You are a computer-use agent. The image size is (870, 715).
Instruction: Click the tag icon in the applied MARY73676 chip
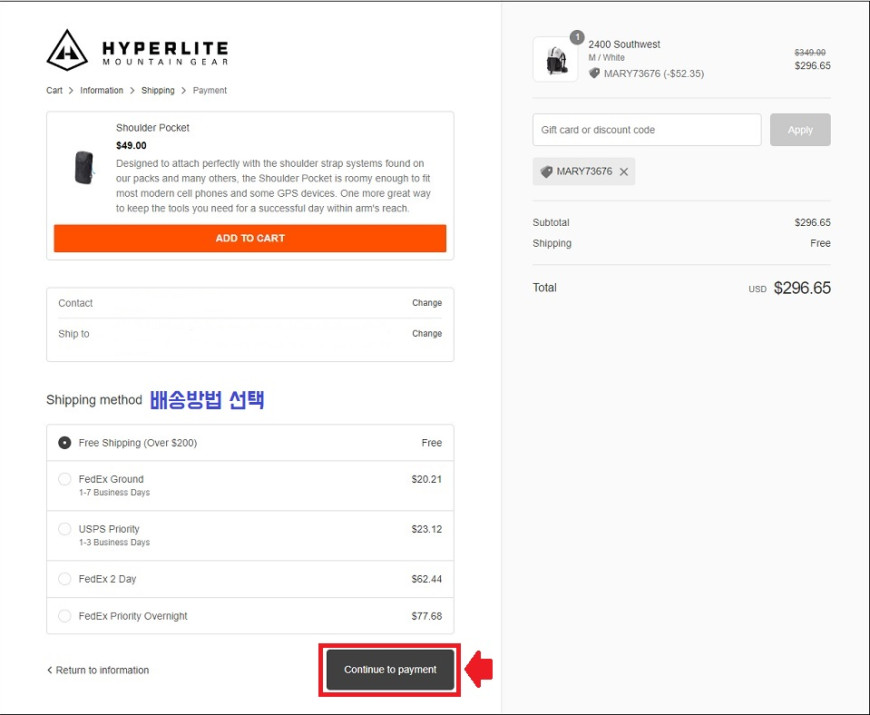pyautogui.click(x=547, y=172)
